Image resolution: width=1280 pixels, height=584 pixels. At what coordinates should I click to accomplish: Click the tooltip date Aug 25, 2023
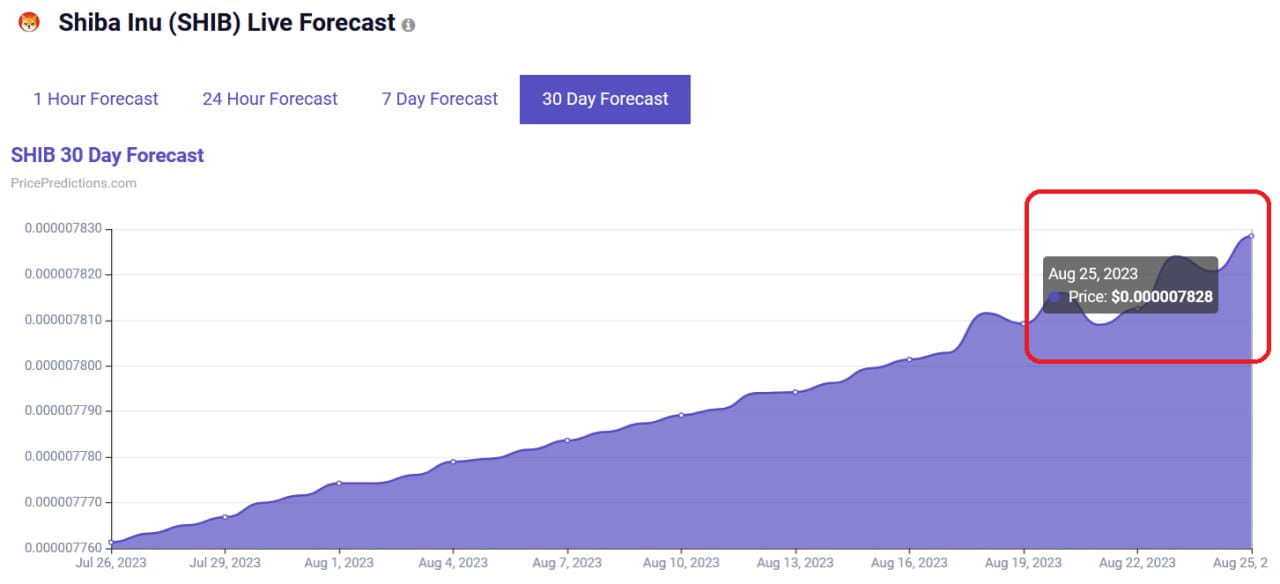pyautogui.click(x=1093, y=273)
